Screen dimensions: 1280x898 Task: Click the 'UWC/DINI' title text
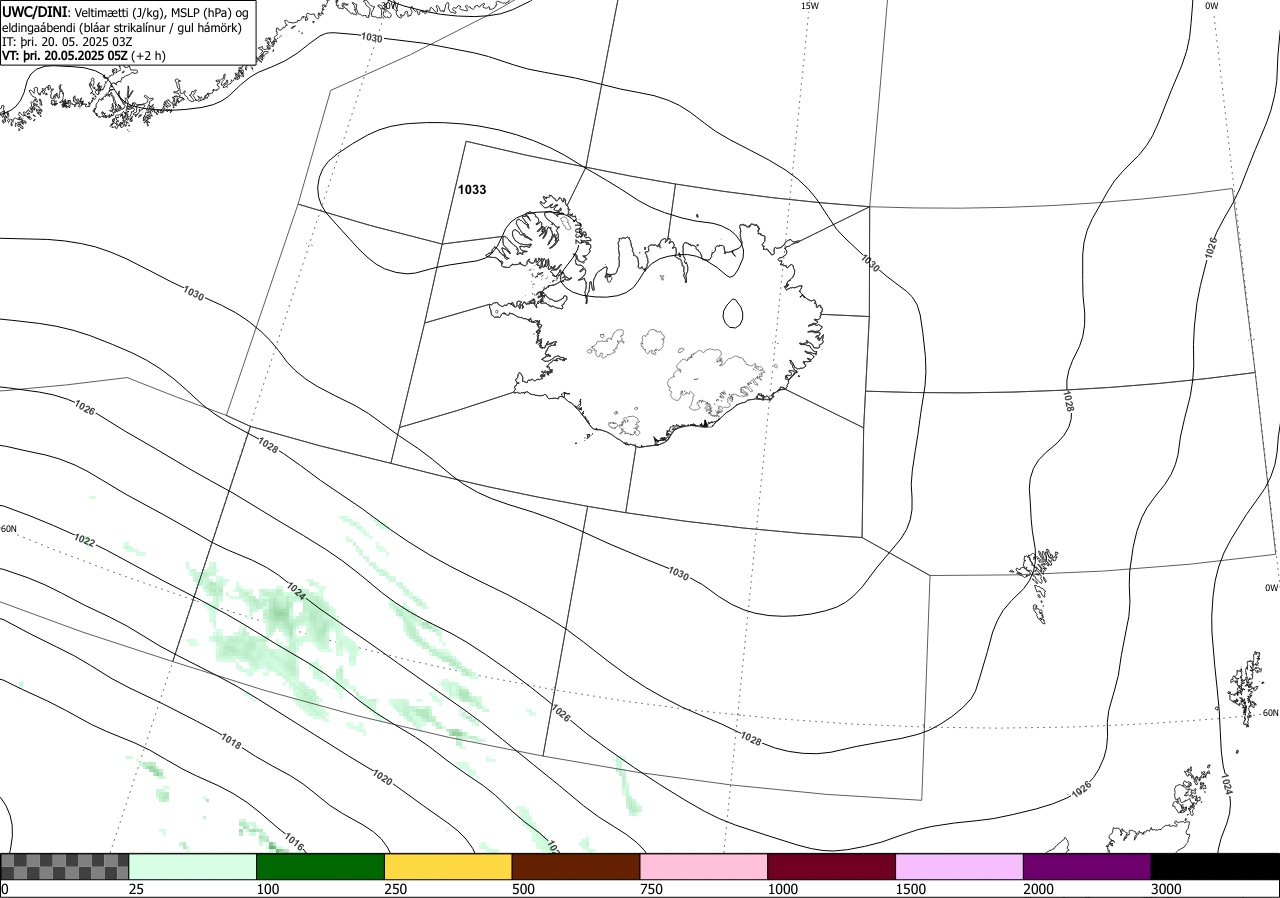tap(35, 11)
